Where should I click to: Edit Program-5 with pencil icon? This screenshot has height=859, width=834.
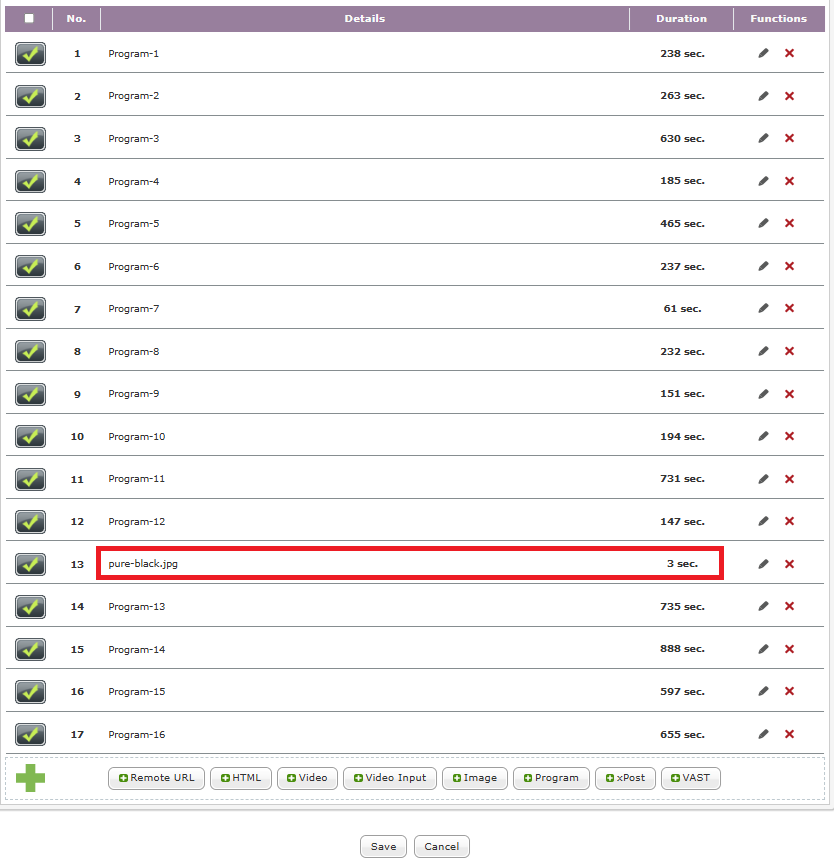(763, 223)
